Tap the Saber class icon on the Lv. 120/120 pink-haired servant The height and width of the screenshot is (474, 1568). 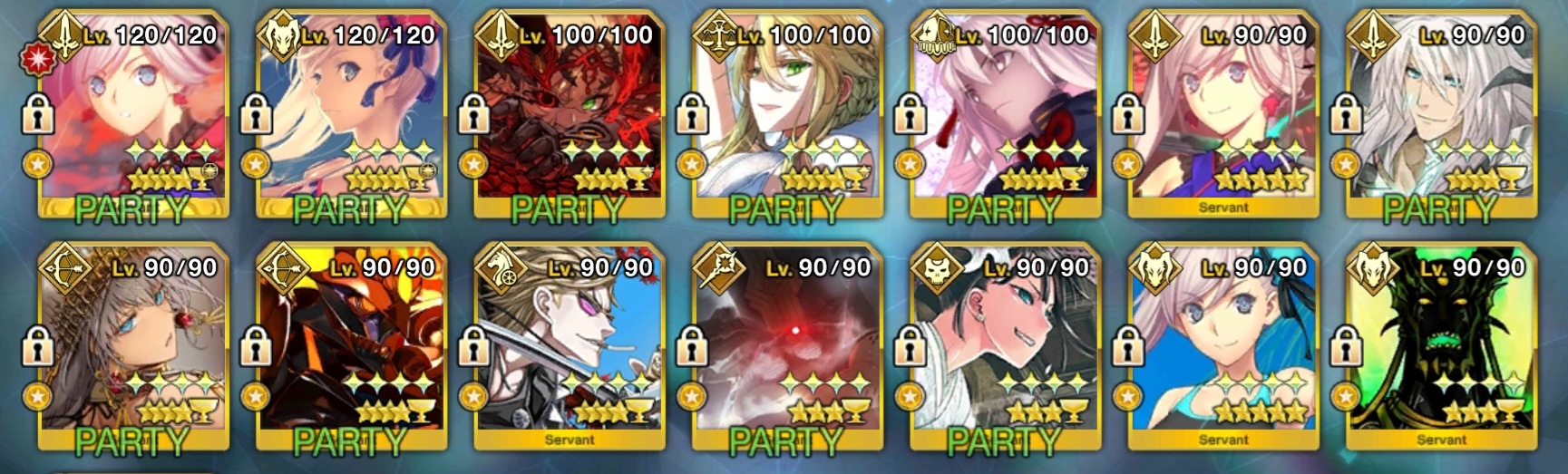pyautogui.click(x=63, y=35)
